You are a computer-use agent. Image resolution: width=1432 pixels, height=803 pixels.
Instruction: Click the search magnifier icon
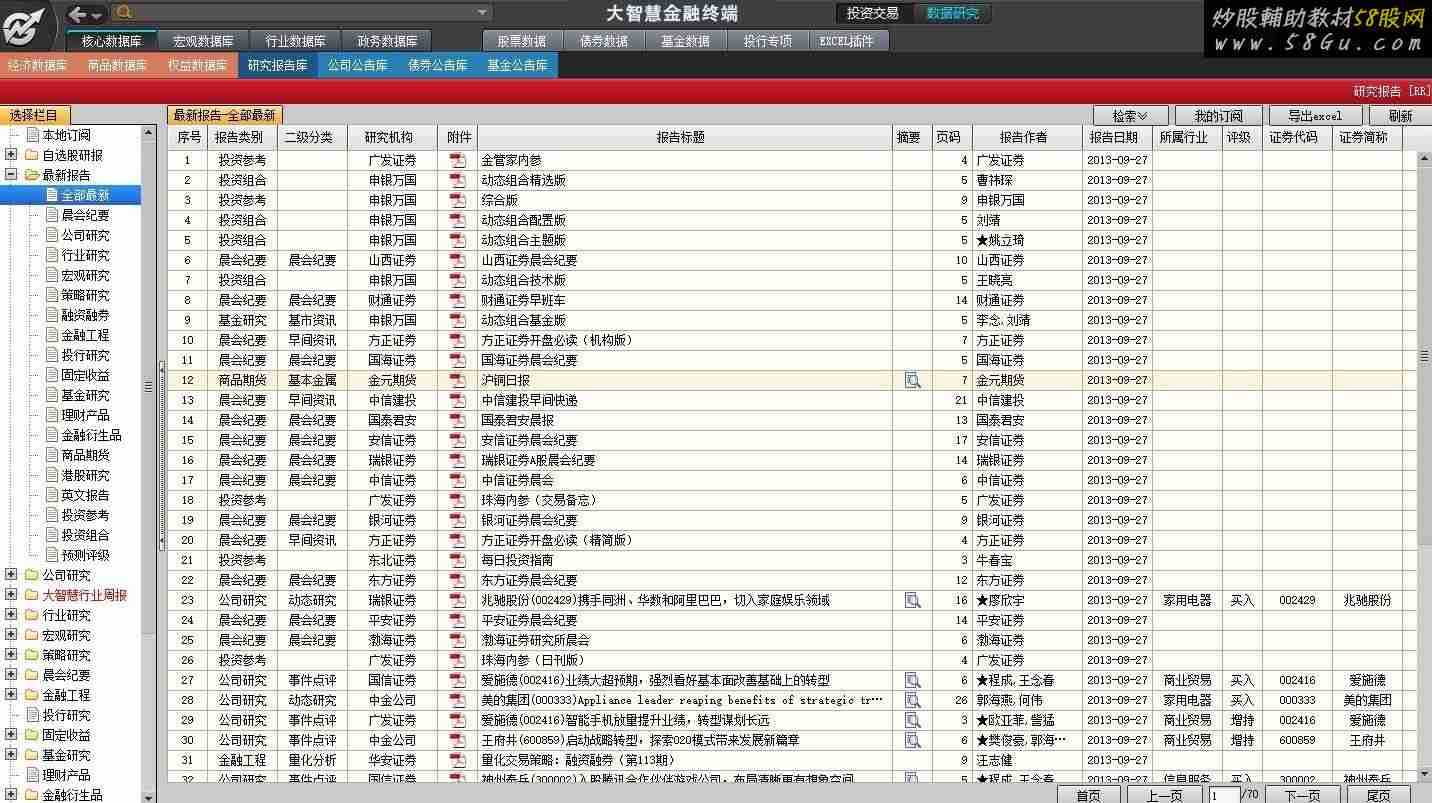(124, 12)
